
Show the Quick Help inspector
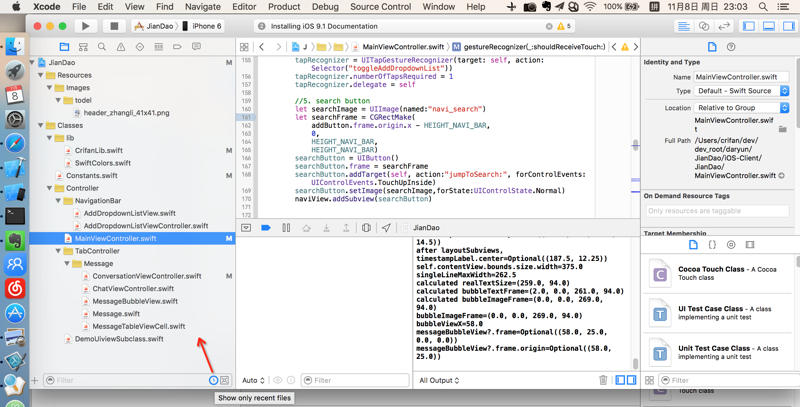tap(731, 47)
